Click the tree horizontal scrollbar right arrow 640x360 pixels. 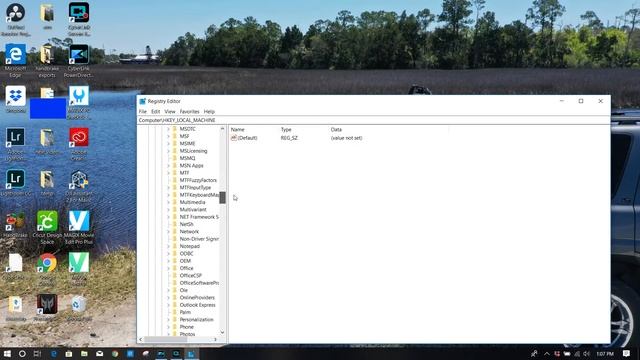tap(216, 339)
